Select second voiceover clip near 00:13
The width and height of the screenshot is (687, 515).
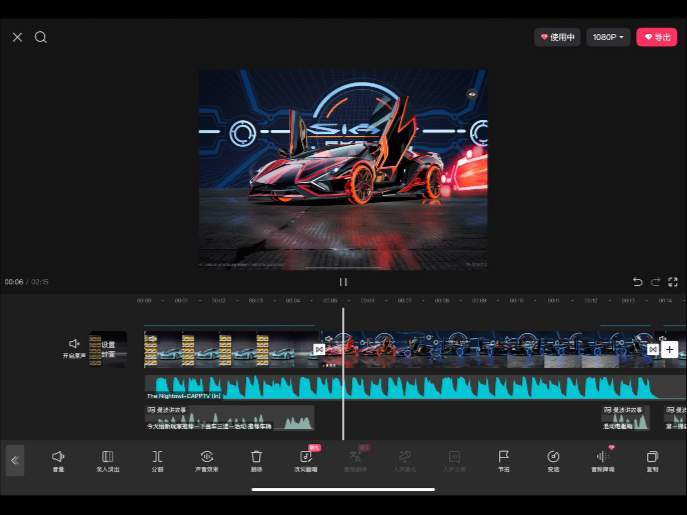pyautogui.click(x=625, y=417)
